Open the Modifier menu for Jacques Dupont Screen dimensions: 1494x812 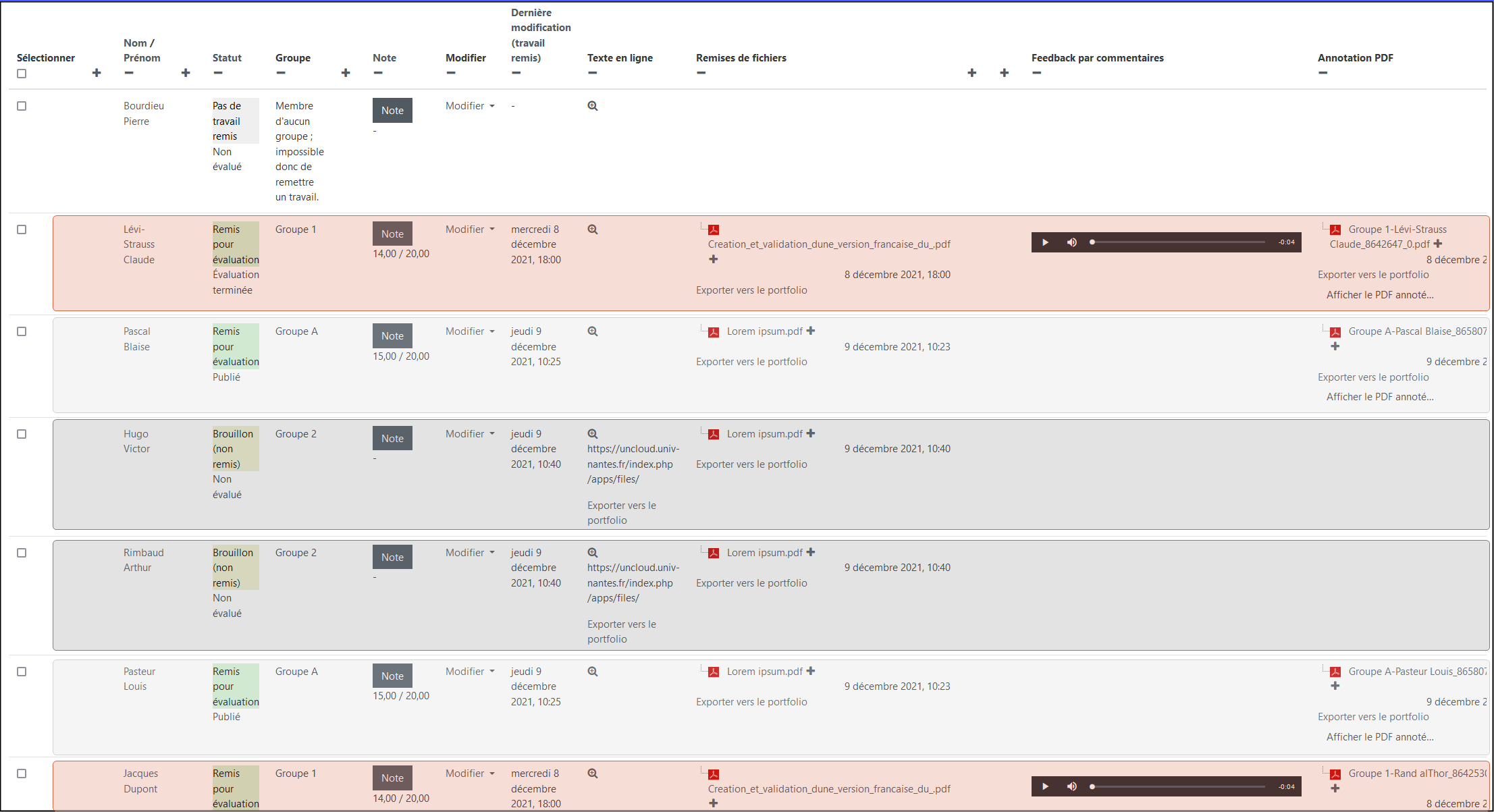(469, 774)
